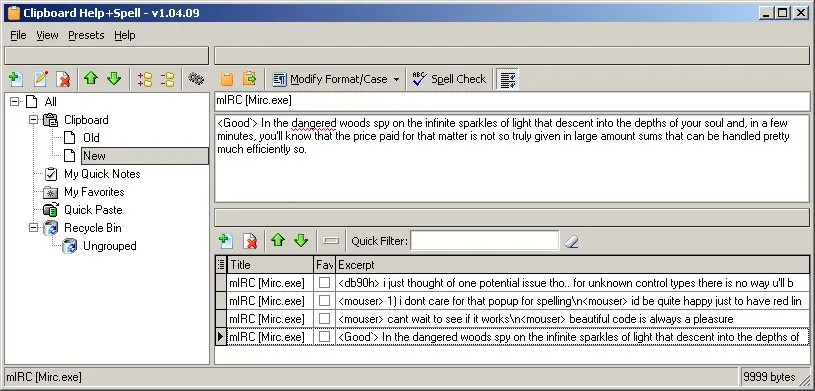815x391 pixels.
Task: Collapse all tree folders icon
Action: 167,79
